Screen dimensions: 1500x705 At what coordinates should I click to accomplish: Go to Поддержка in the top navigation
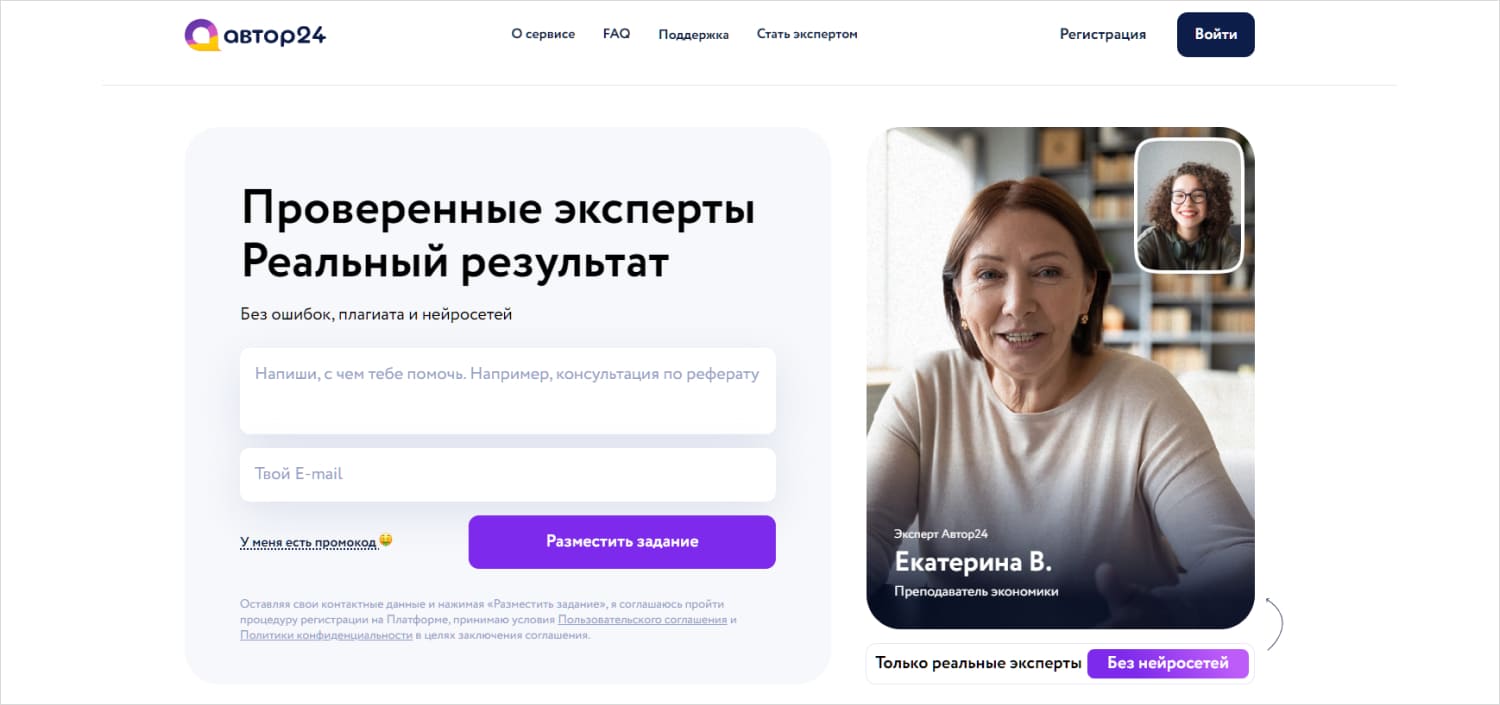[693, 34]
